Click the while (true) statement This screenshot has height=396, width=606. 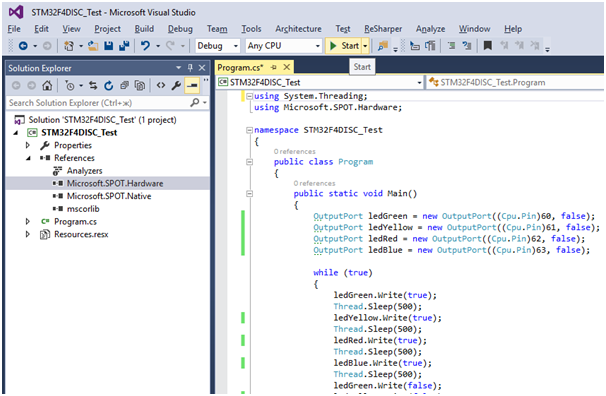pyautogui.click(x=342, y=273)
